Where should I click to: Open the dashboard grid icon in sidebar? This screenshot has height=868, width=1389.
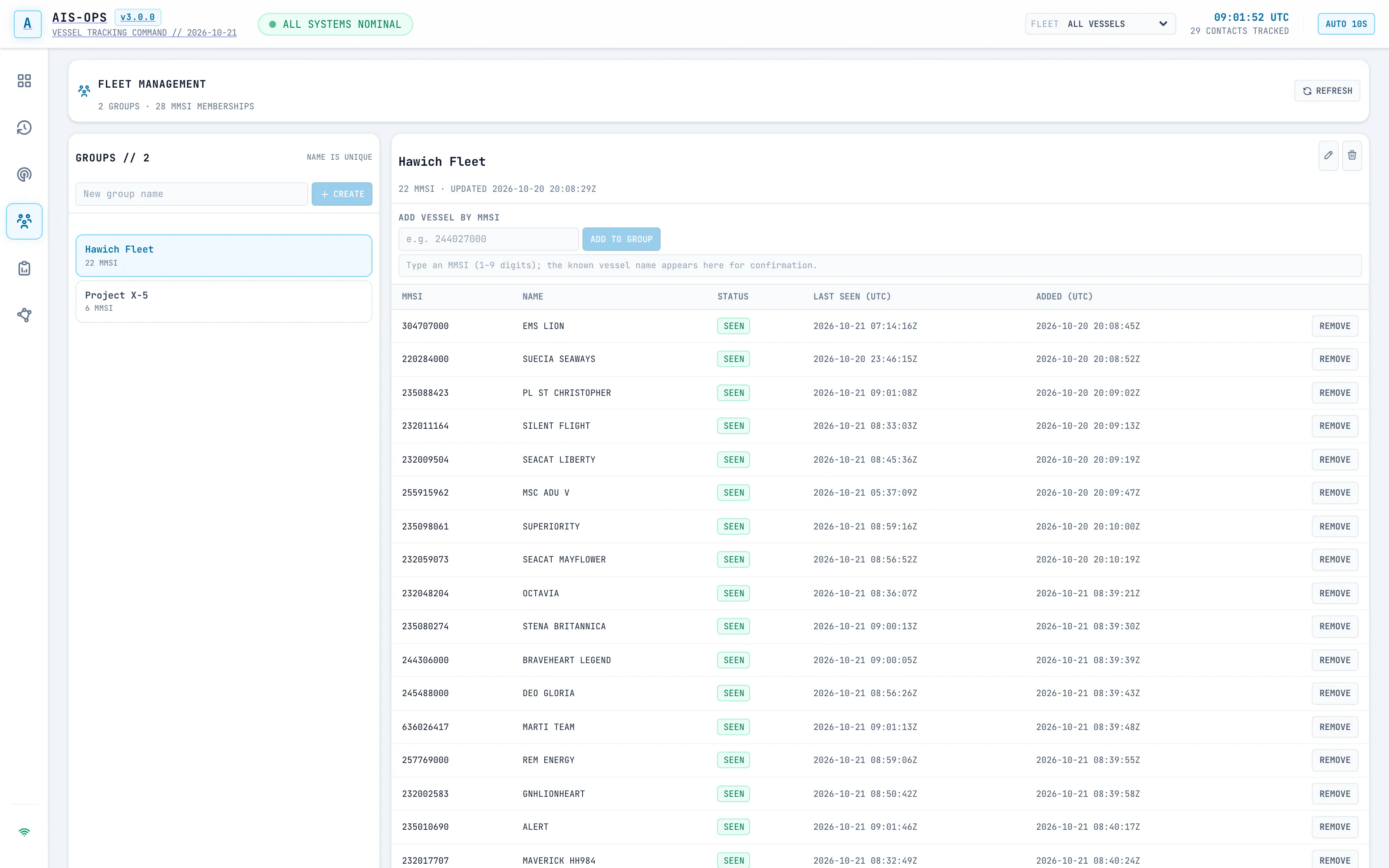[x=24, y=80]
